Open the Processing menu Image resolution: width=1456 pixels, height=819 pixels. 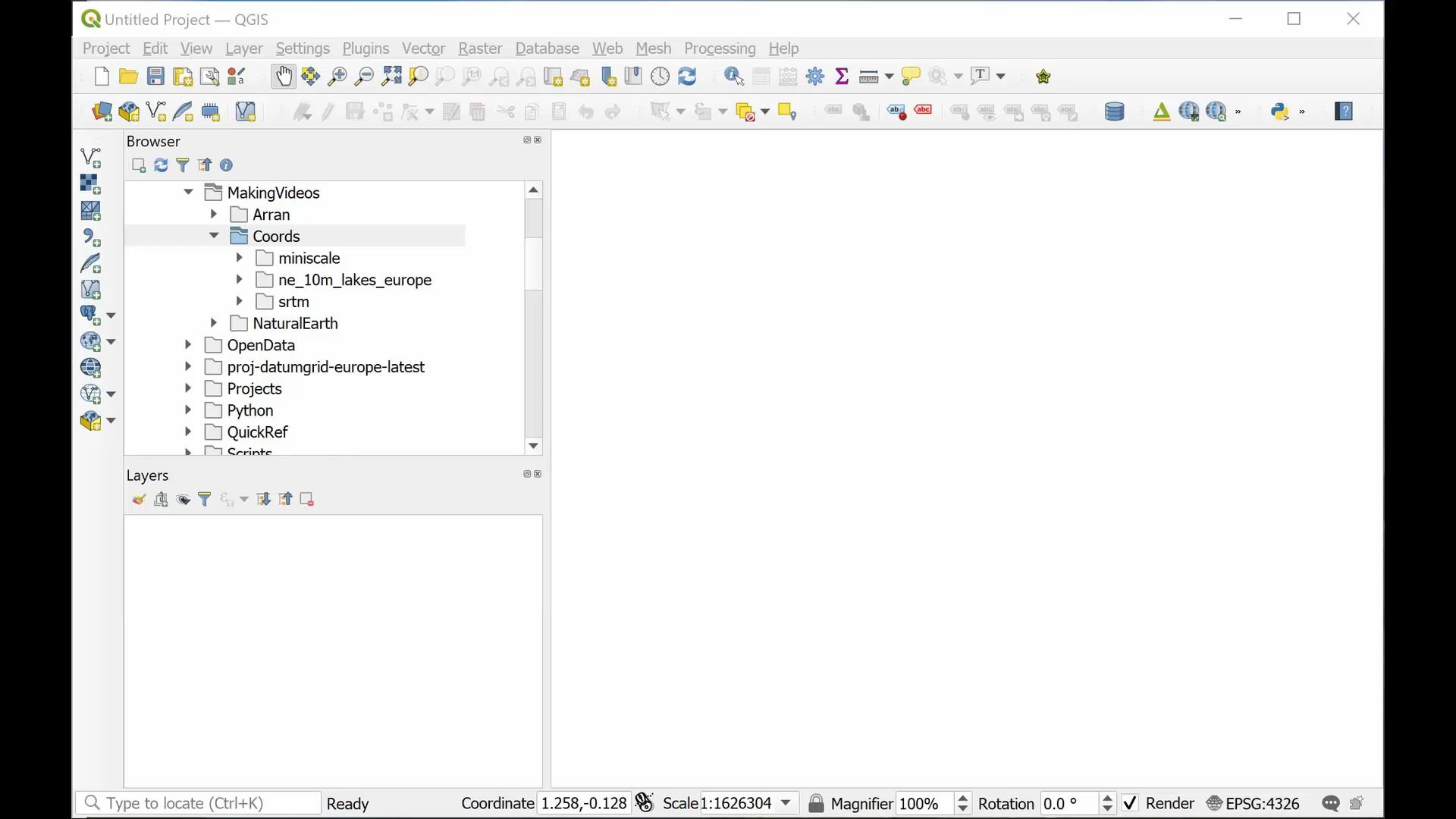click(720, 48)
